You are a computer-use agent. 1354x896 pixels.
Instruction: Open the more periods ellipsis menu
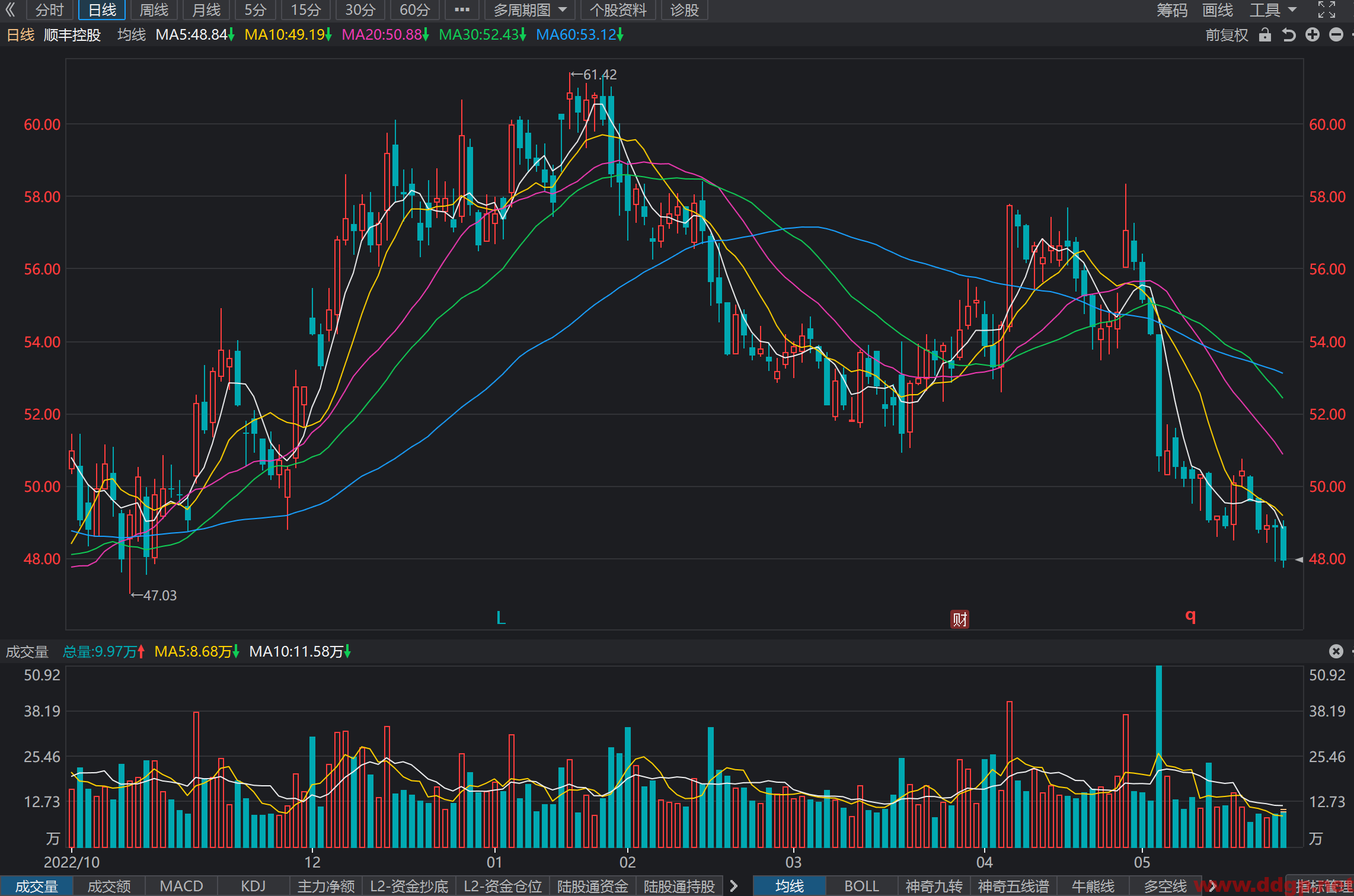pyautogui.click(x=462, y=10)
